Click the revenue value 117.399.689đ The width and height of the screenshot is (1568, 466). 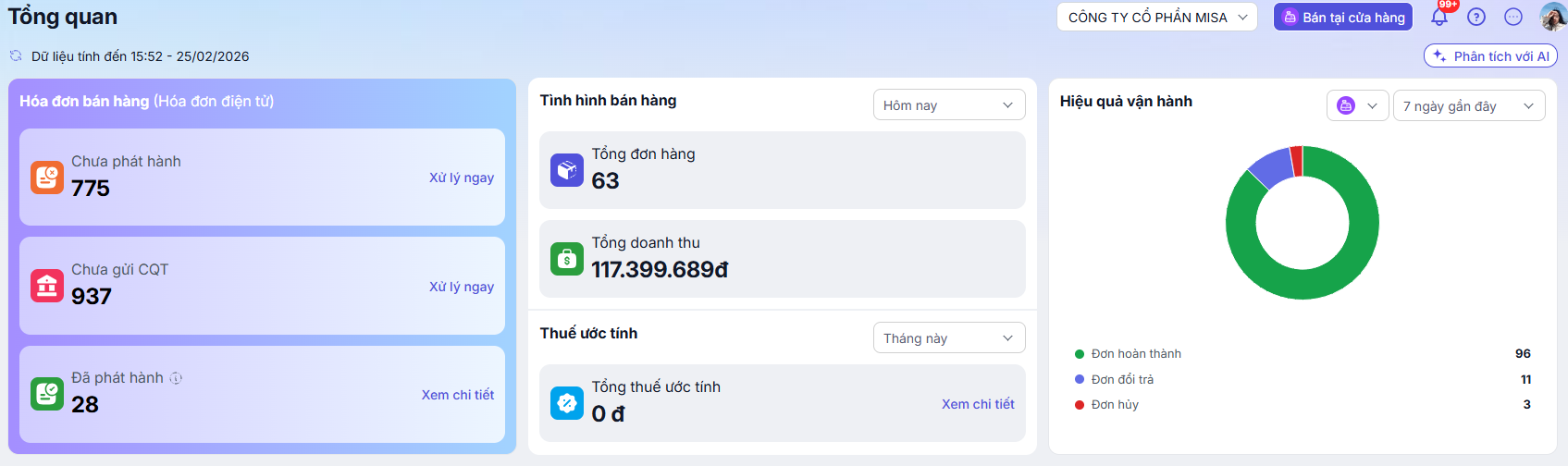click(x=661, y=269)
